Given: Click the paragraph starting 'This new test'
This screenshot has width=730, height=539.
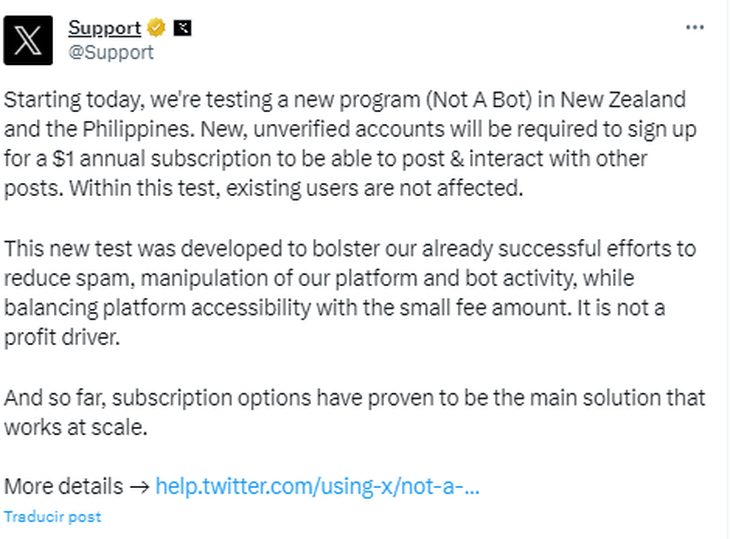Looking at the screenshot, I should (350, 293).
